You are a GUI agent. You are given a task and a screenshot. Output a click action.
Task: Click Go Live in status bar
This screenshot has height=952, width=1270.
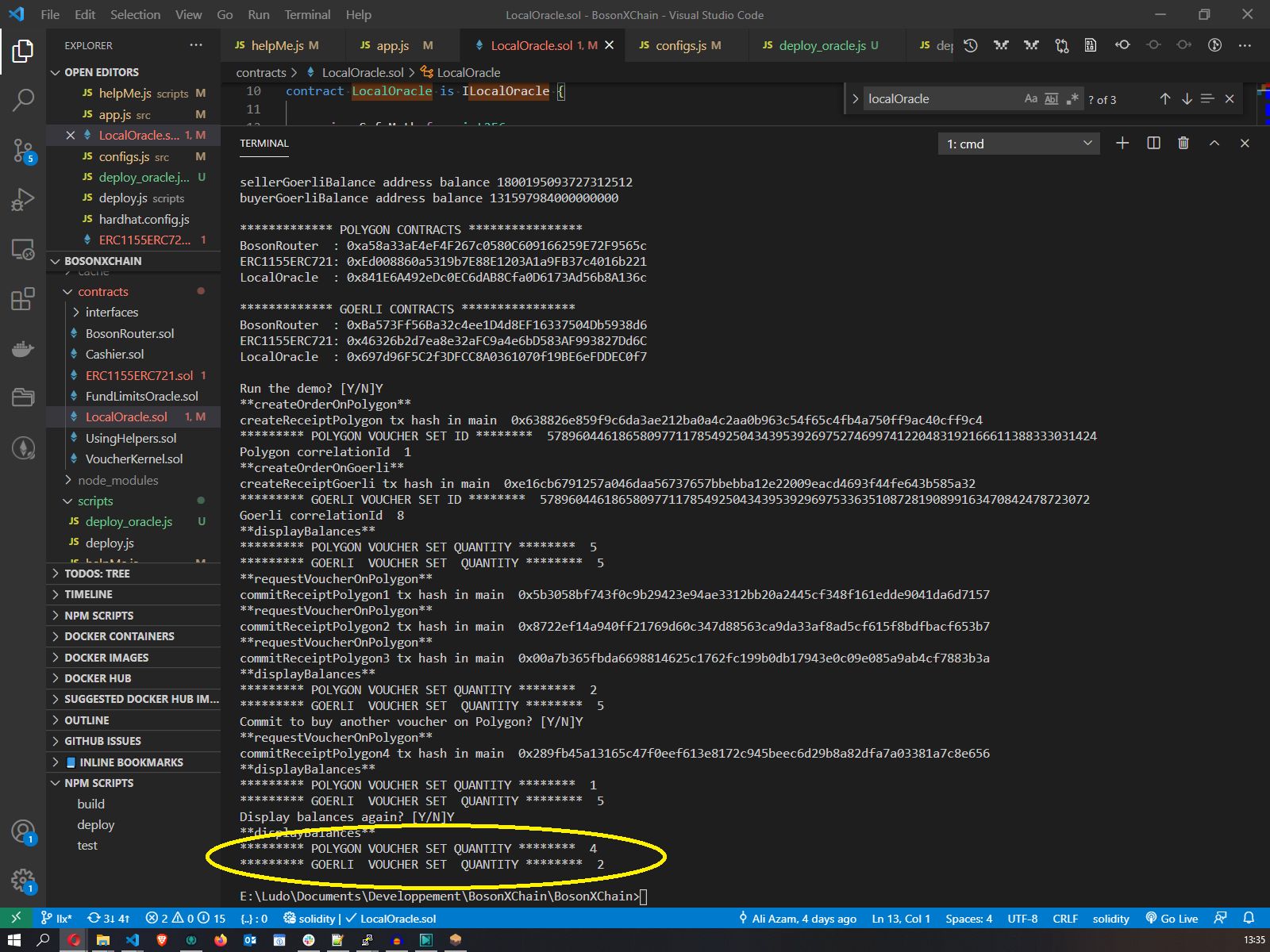1172,918
